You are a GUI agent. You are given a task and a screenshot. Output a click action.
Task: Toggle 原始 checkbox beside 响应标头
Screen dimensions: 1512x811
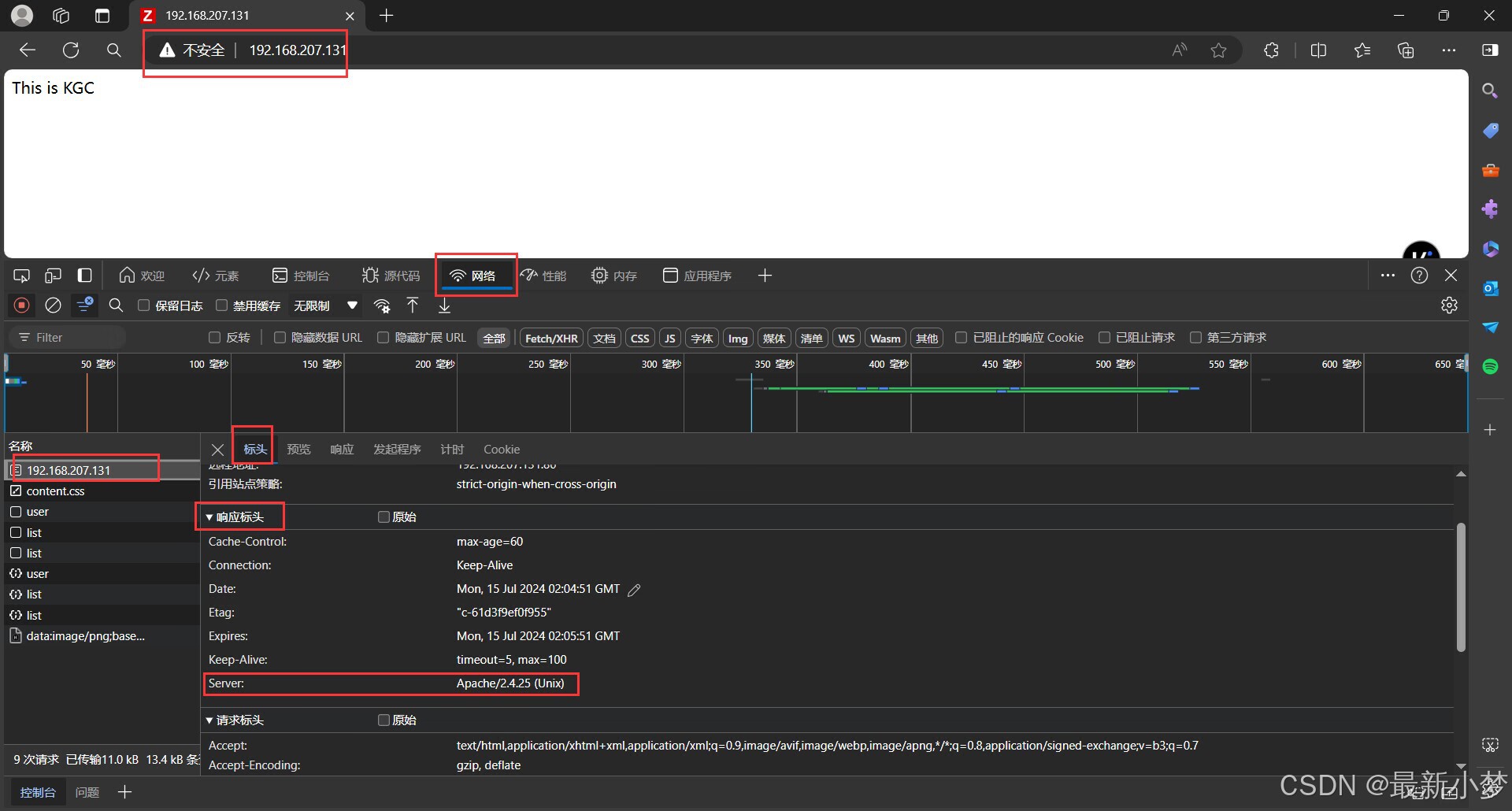(384, 517)
